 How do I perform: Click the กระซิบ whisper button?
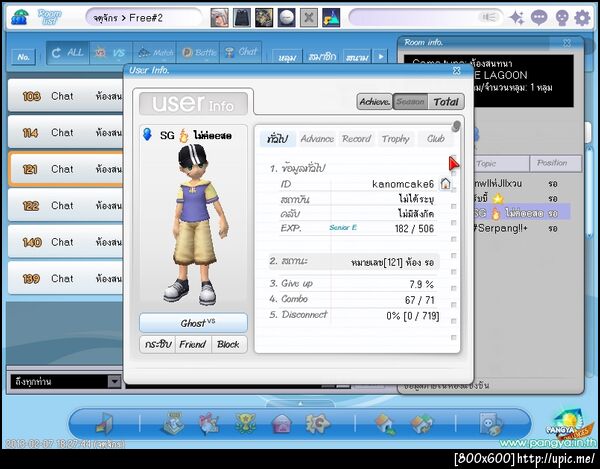pos(158,344)
